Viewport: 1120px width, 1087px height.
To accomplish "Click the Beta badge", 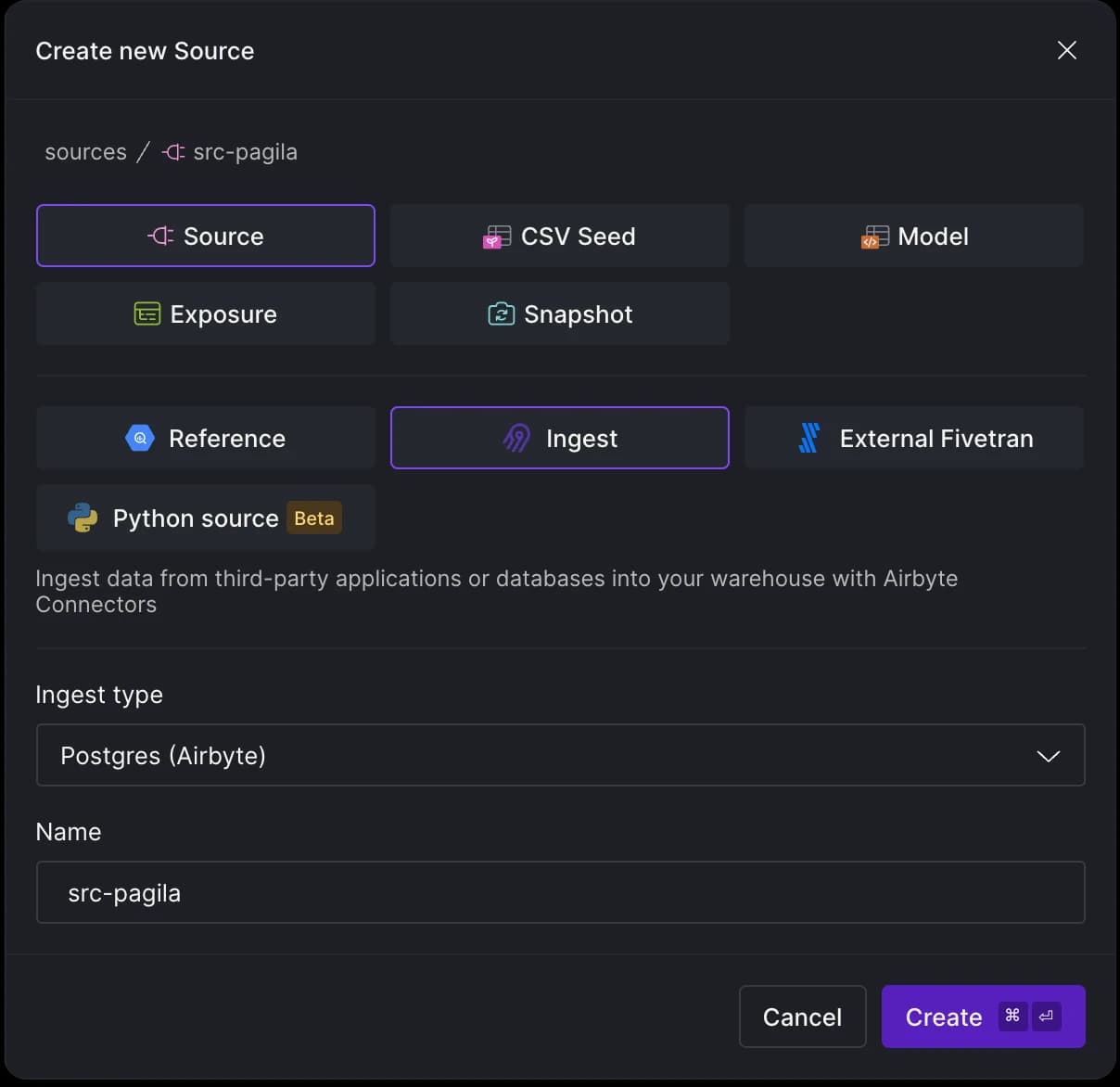I will 314,518.
